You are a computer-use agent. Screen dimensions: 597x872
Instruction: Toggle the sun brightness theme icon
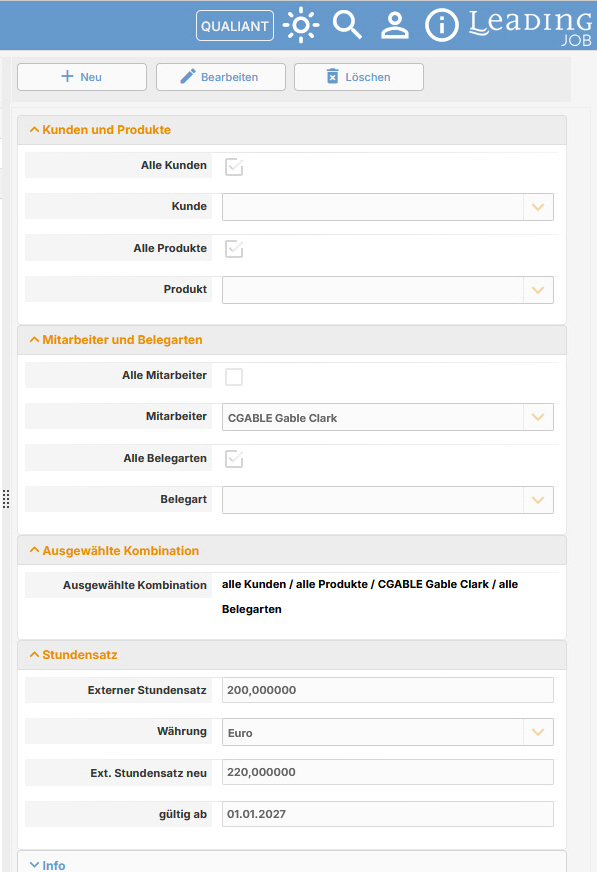[x=301, y=25]
